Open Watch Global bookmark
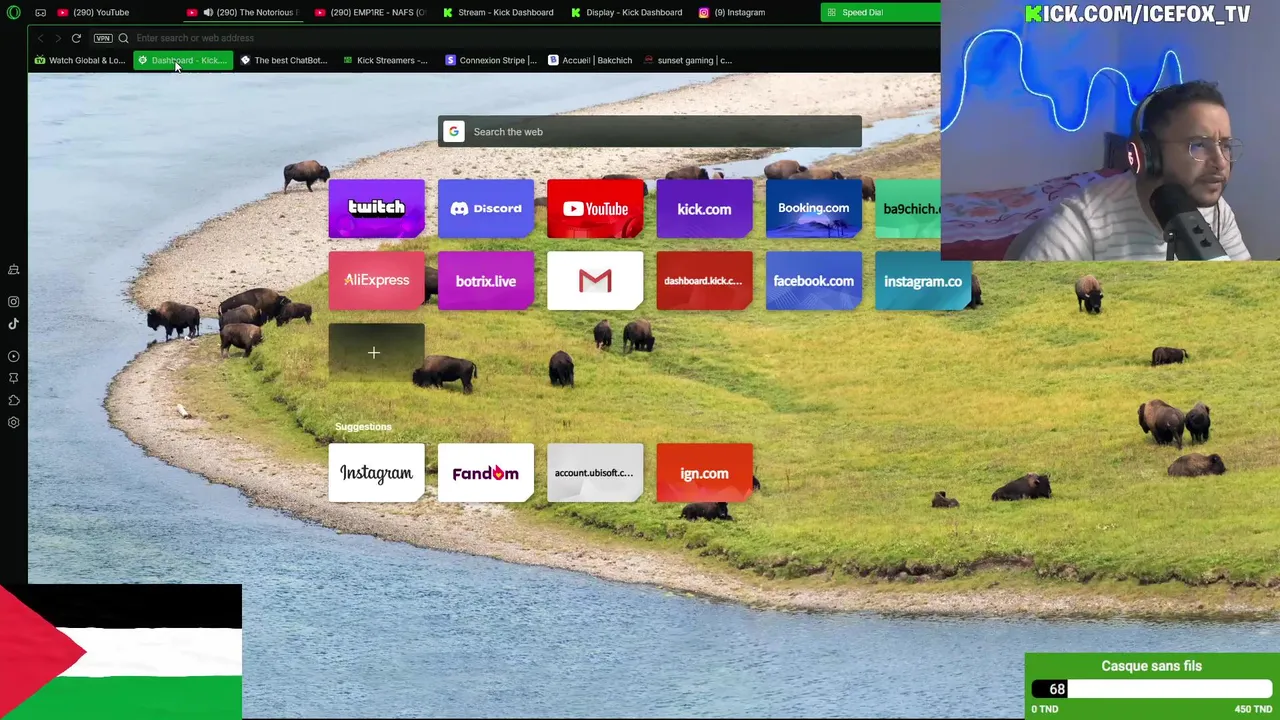The image size is (1280, 720). tap(80, 60)
